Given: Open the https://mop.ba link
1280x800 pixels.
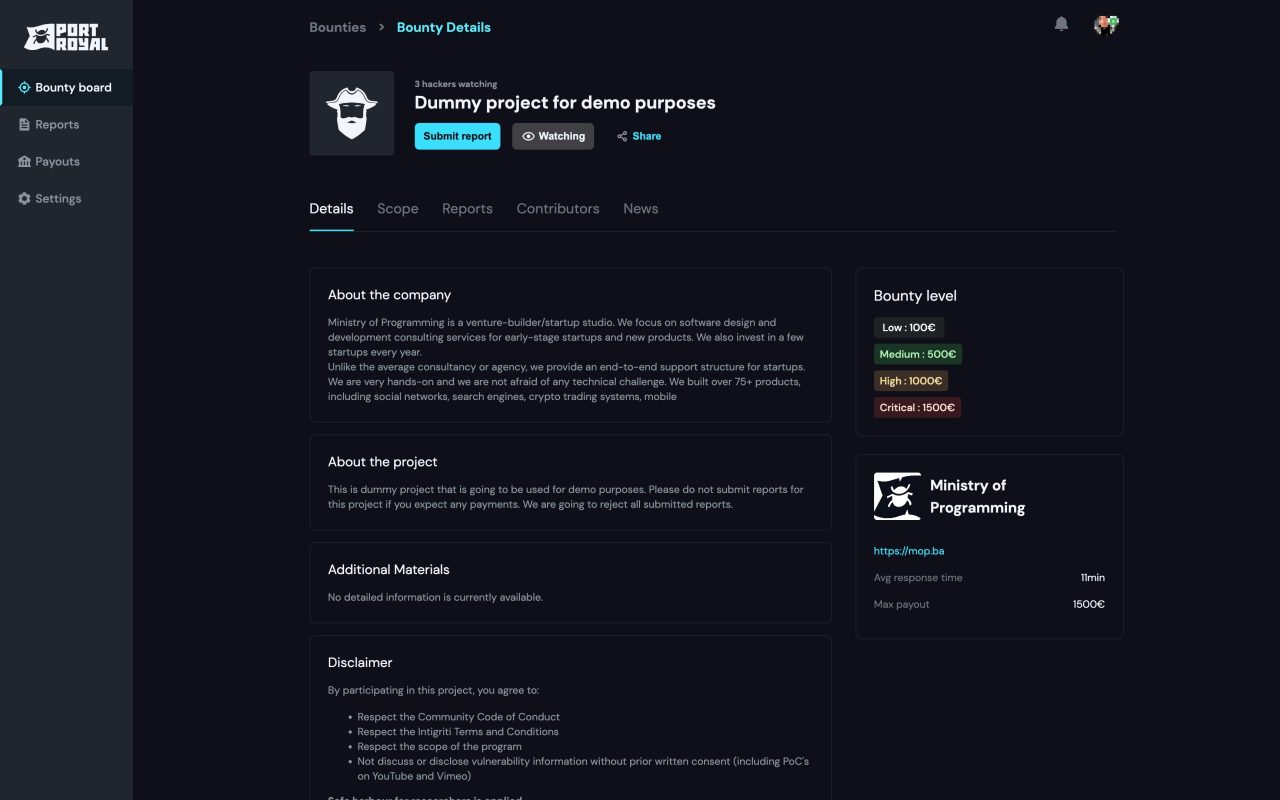Looking at the screenshot, I should point(908,551).
